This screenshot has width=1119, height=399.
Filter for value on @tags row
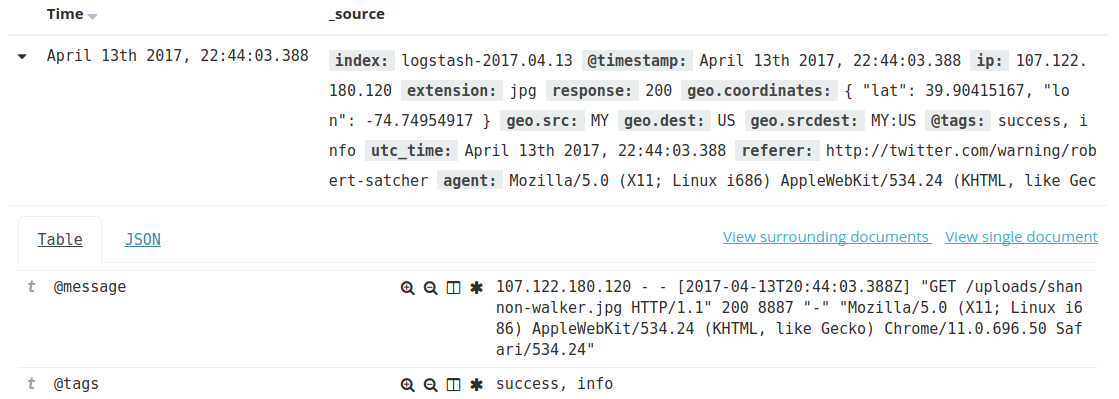pos(407,385)
